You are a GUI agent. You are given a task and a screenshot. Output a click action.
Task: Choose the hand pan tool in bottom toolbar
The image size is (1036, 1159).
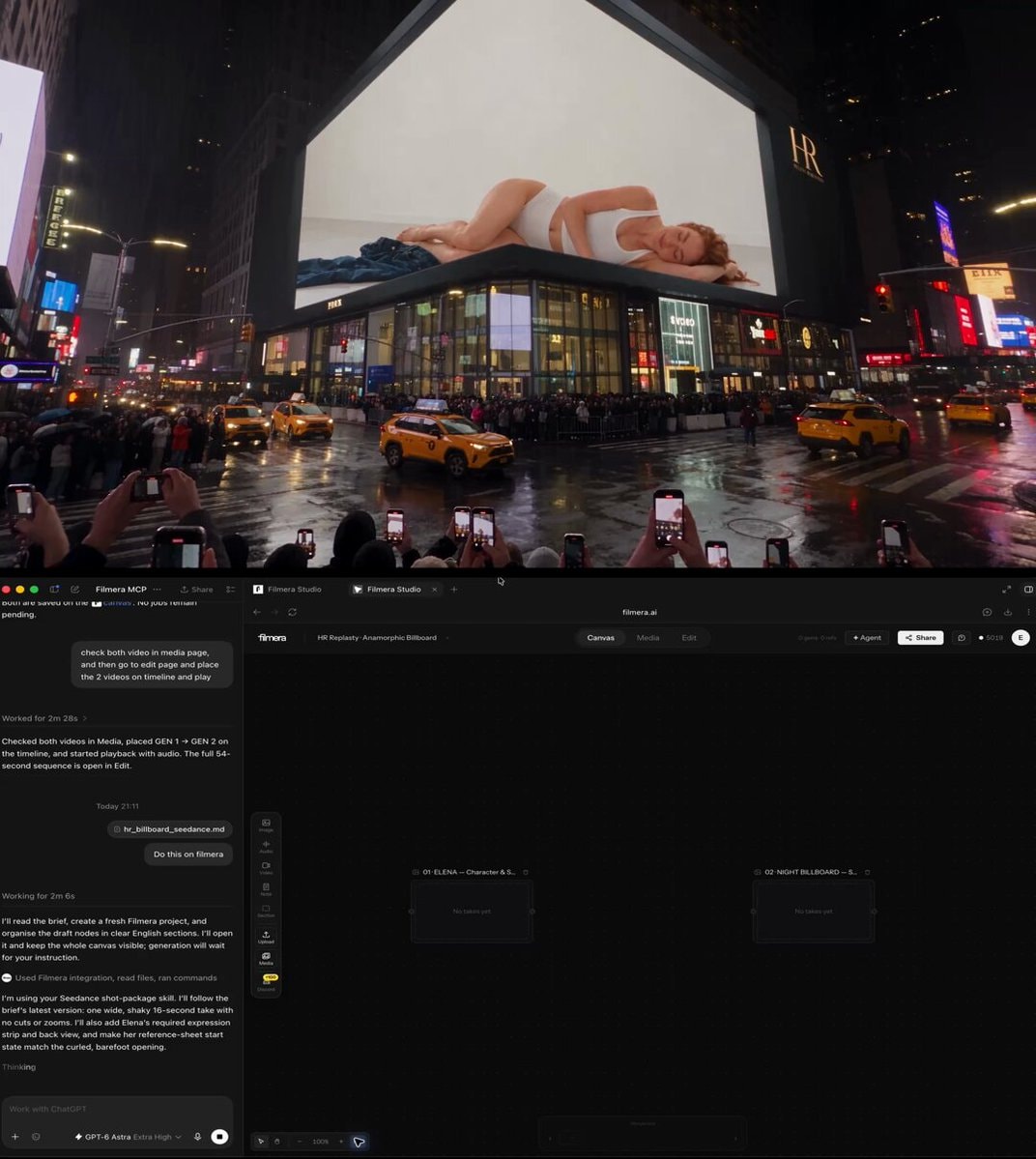coord(277,1142)
